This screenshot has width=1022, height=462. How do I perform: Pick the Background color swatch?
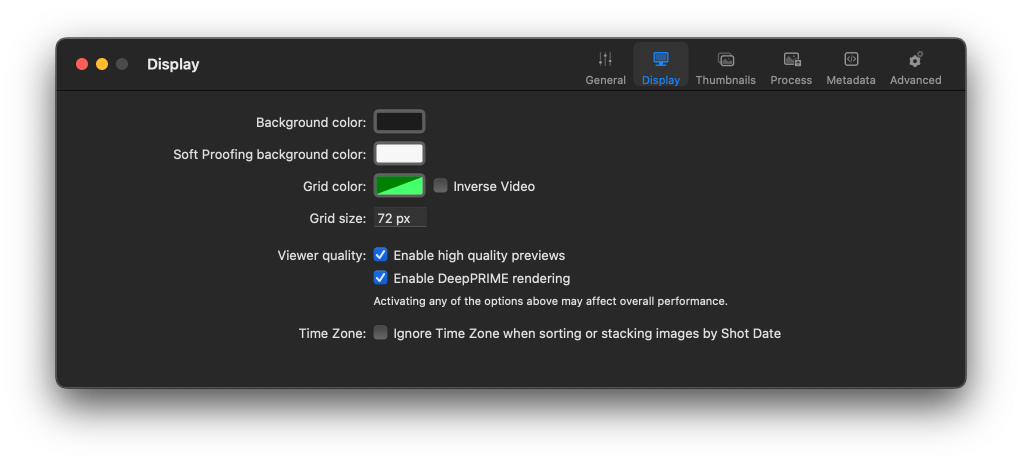click(x=399, y=122)
